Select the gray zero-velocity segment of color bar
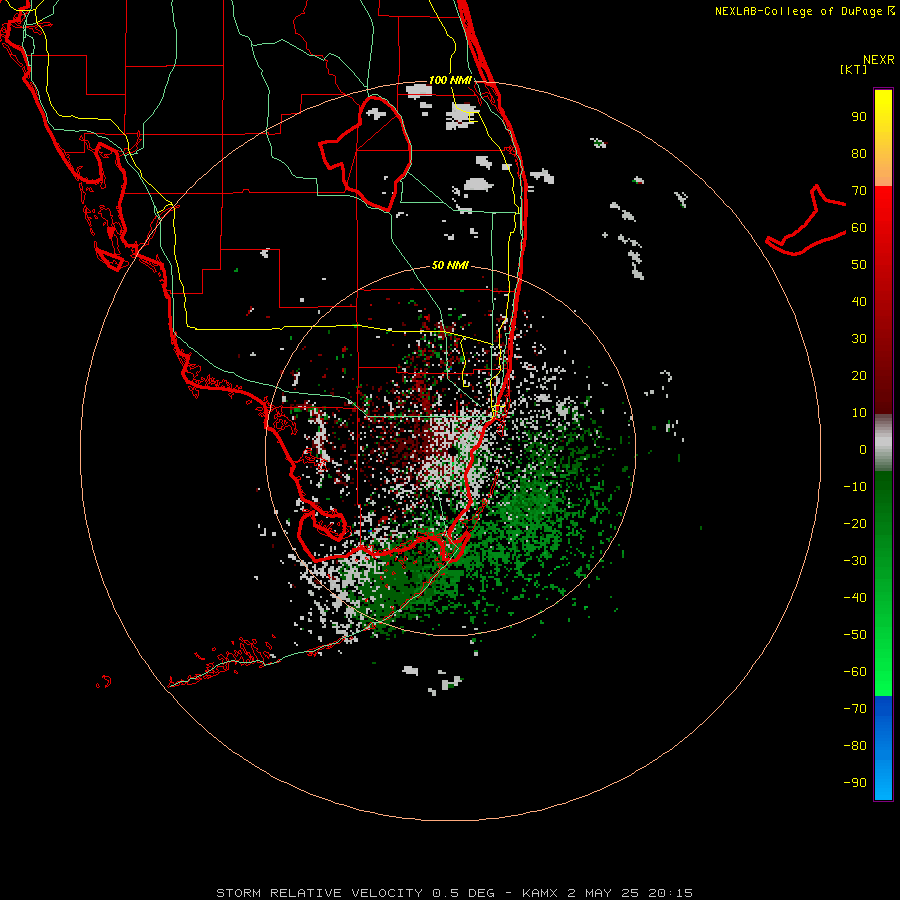The height and width of the screenshot is (900, 900). [x=883, y=443]
